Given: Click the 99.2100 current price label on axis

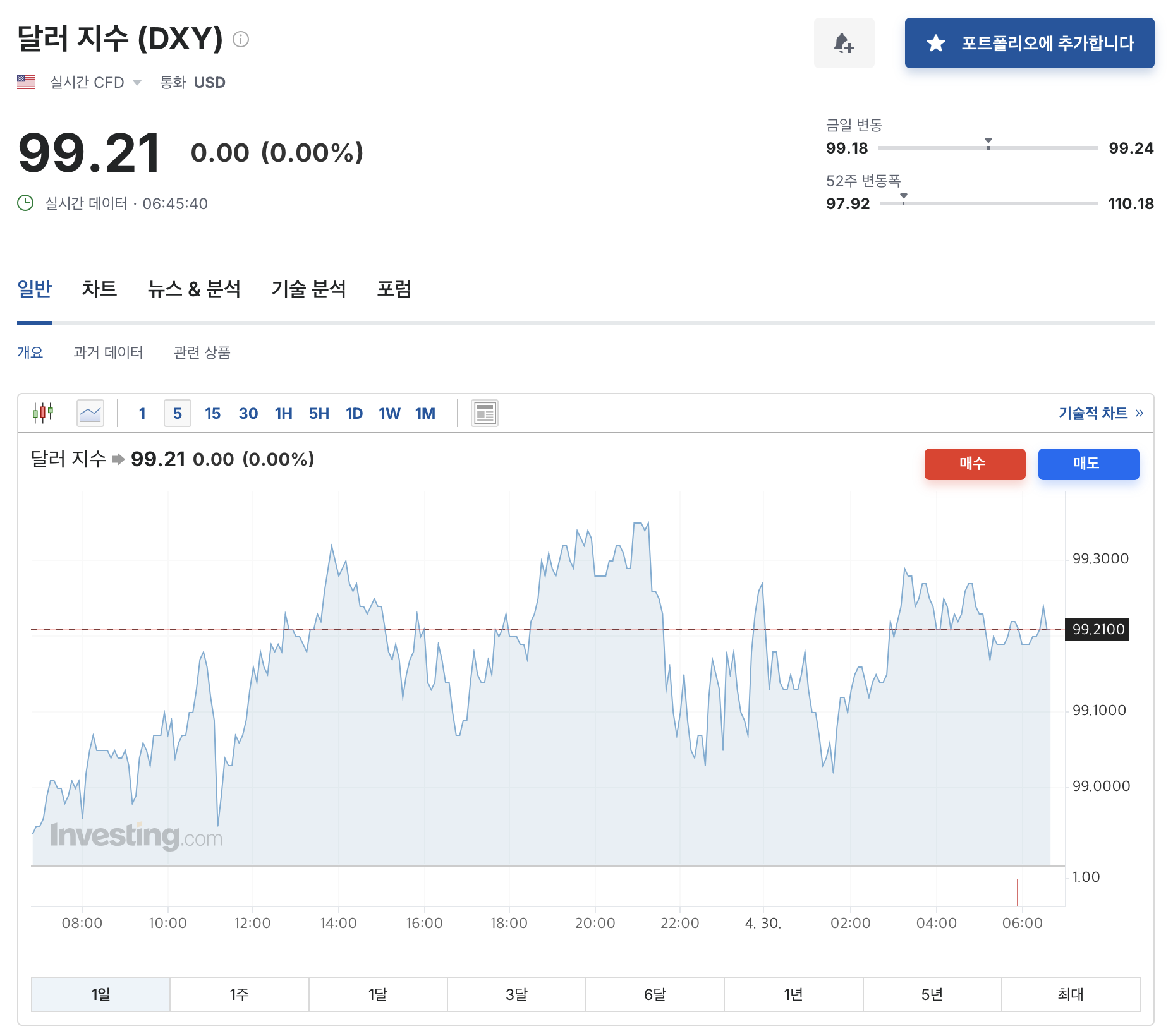Looking at the screenshot, I should pos(1097,629).
